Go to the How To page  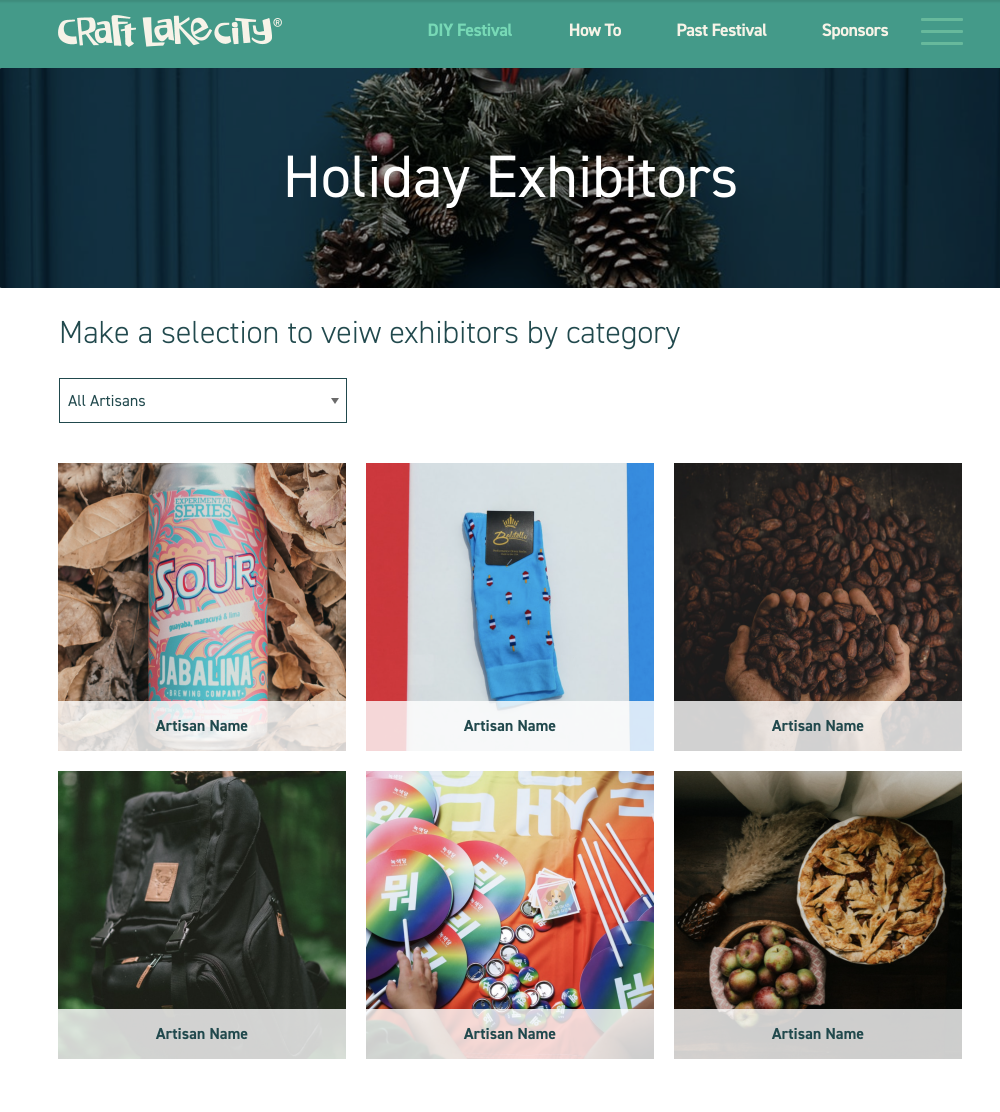595,30
